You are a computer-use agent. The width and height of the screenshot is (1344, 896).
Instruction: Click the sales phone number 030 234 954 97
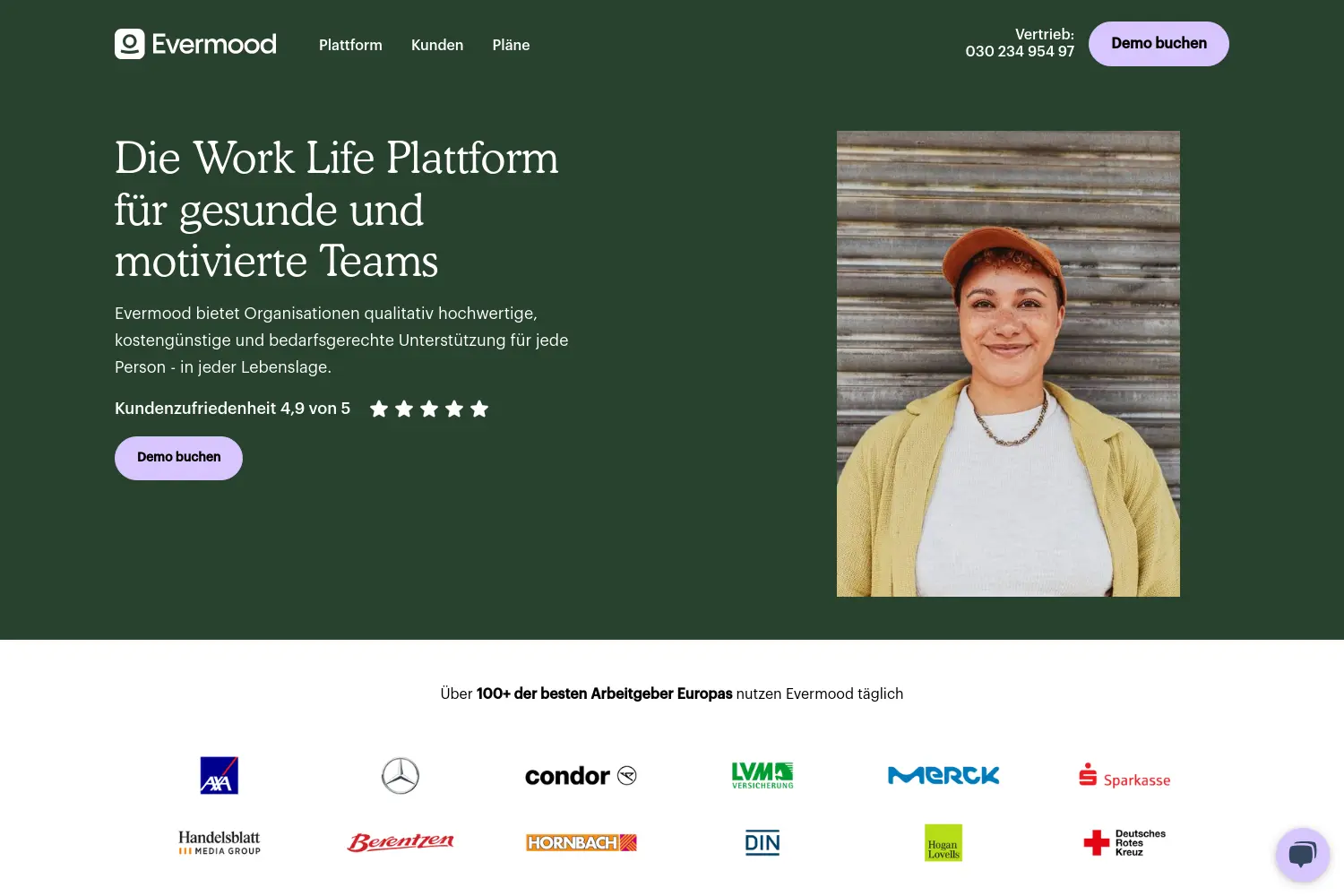tap(1020, 52)
